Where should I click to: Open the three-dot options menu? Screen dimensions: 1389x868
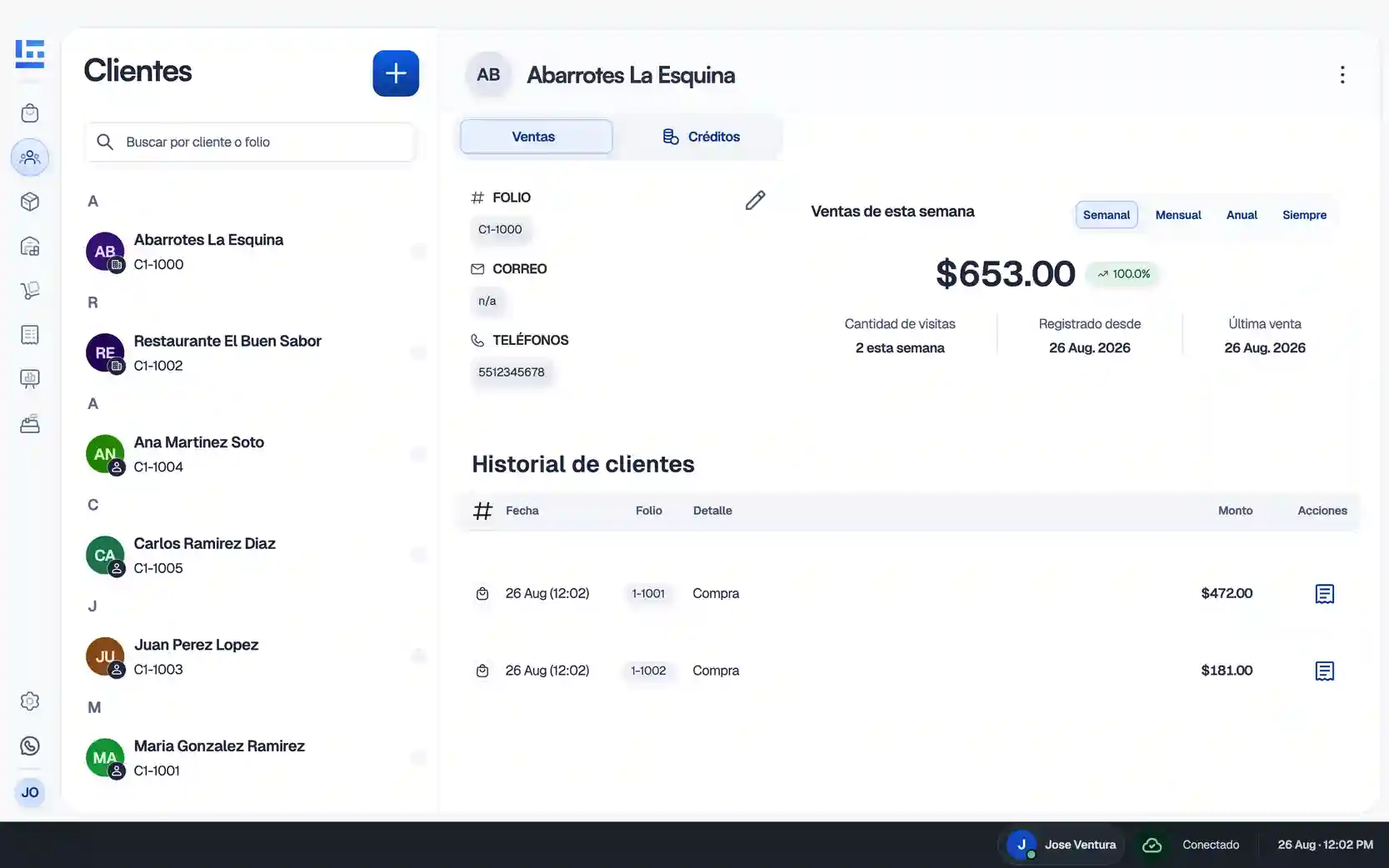click(x=1342, y=75)
